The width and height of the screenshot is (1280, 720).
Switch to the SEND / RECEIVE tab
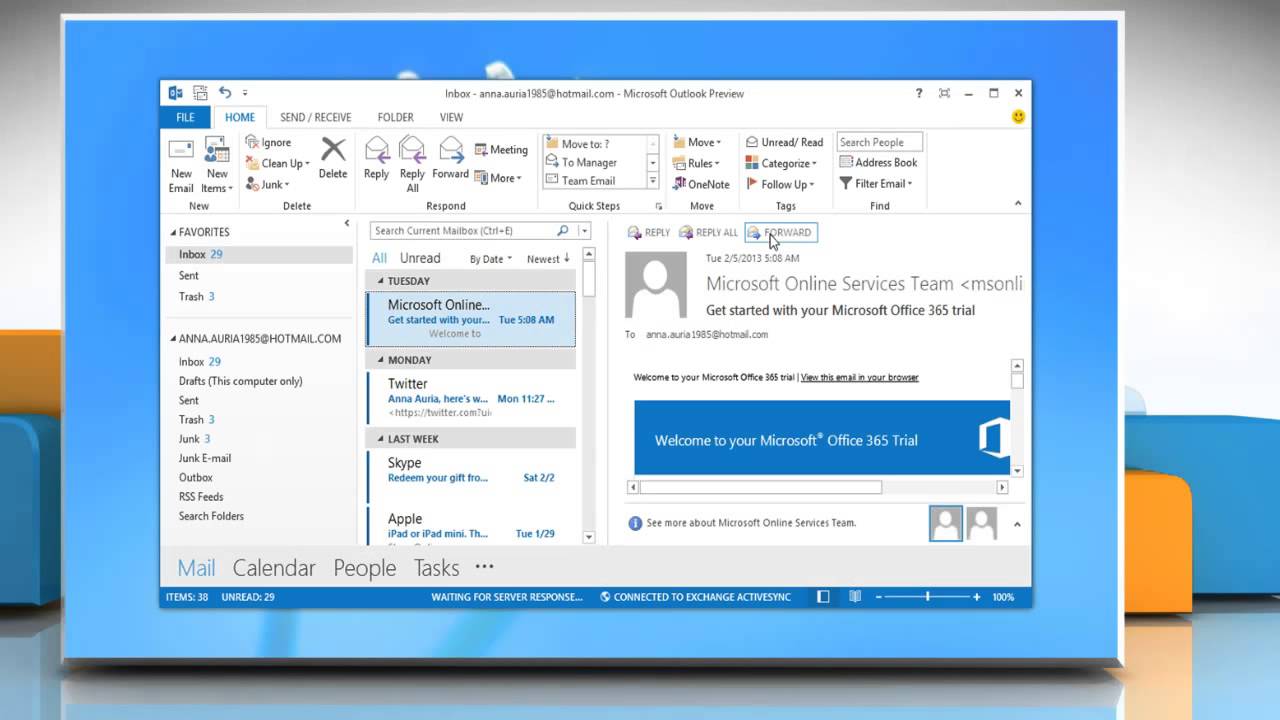315,117
